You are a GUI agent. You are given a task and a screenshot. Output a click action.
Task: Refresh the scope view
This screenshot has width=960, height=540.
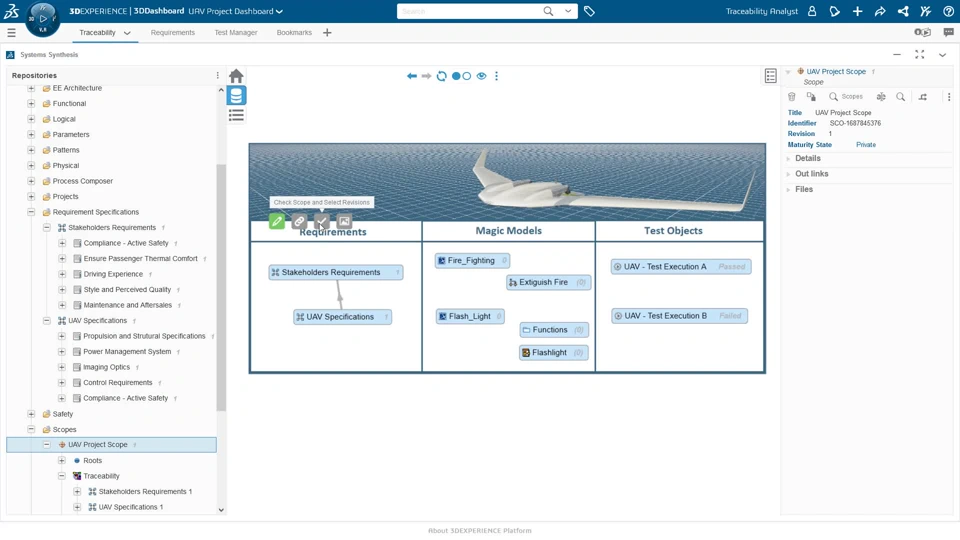pos(441,76)
